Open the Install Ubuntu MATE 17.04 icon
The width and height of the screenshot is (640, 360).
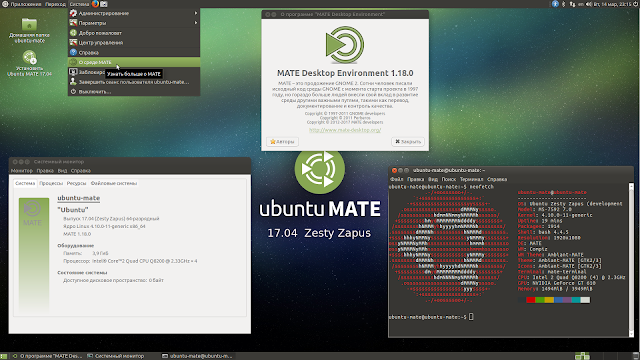29,63
